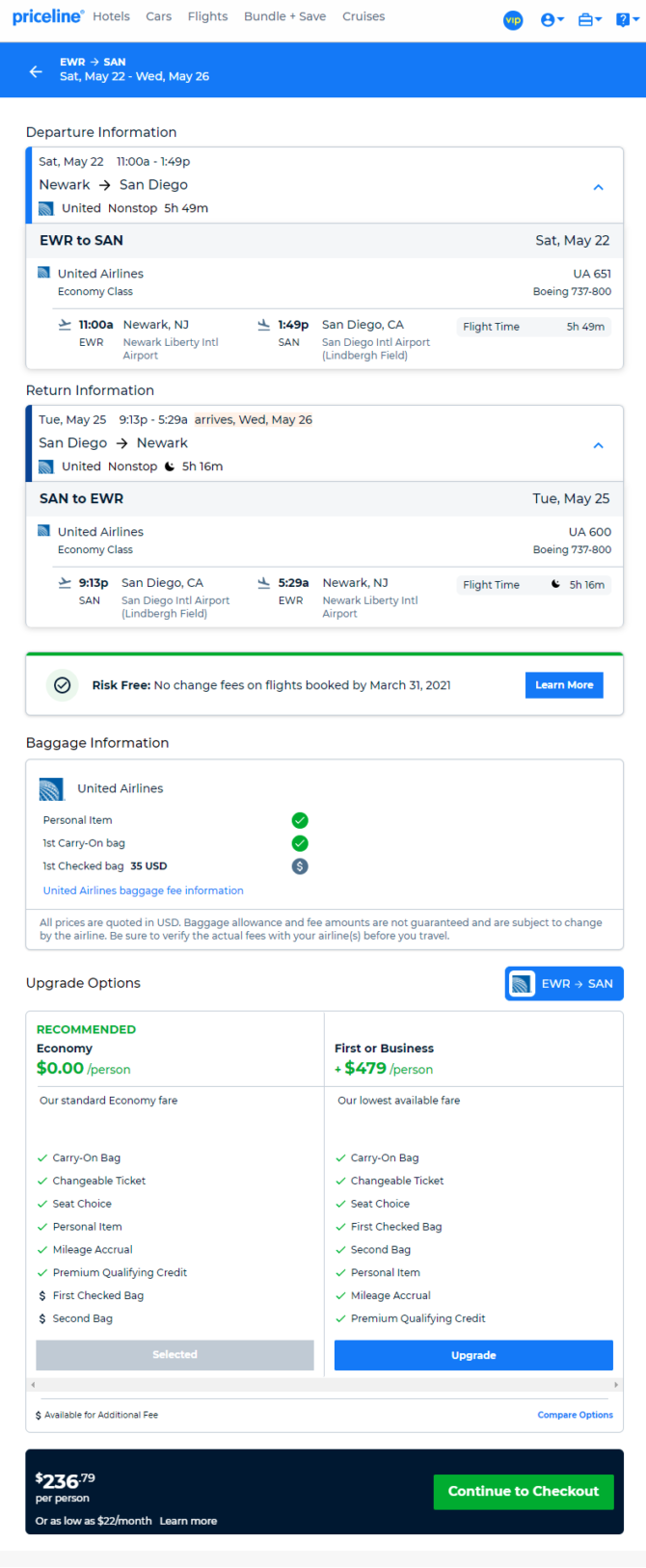
Task: Click United Airlines logo in EWR to SAN section
Action: 43,273
